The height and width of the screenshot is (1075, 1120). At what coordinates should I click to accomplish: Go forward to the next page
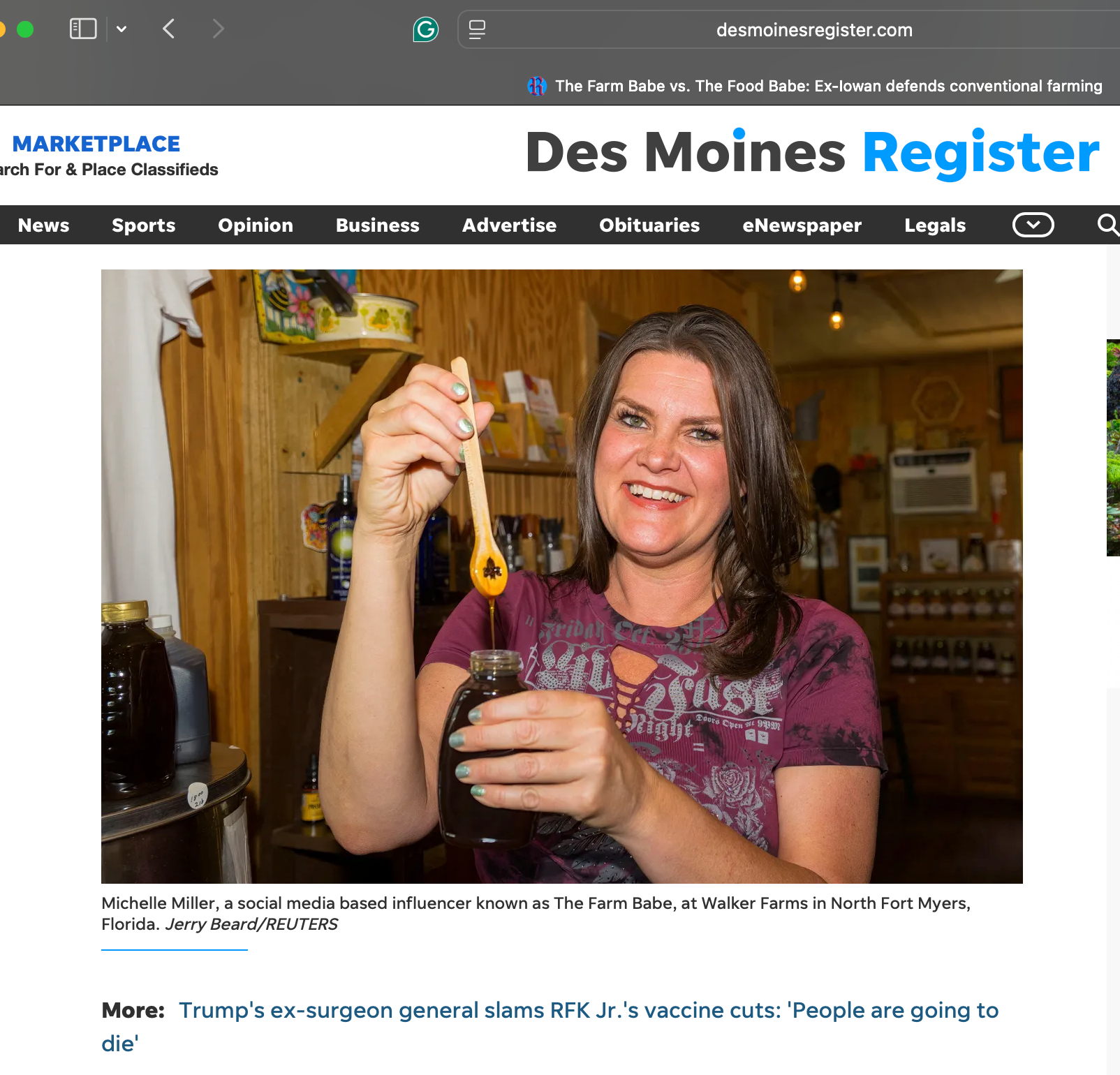pyautogui.click(x=218, y=29)
